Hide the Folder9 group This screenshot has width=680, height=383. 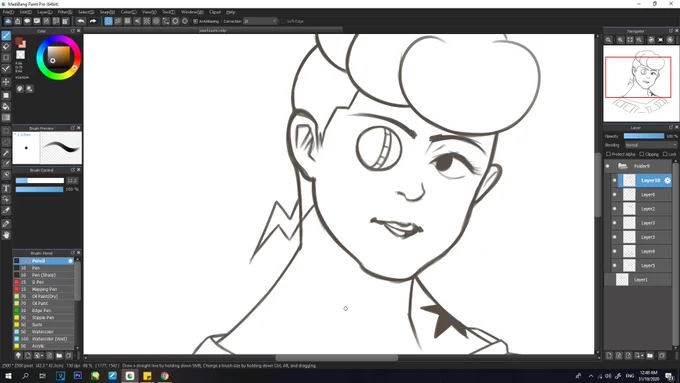pyautogui.click(x=608, y=166)
